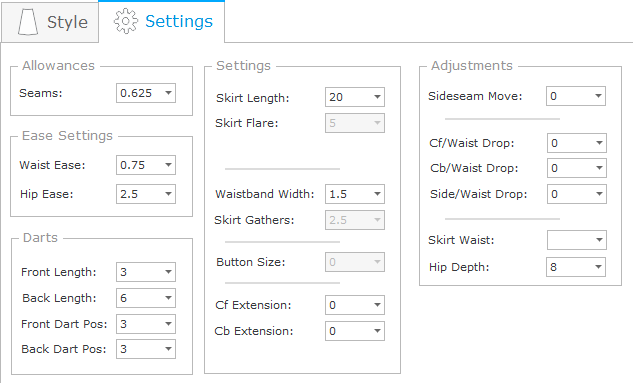The width and height of the screenshot is (633, 383).
Task: Click the gear icon on Settings tab
Action: pos(126,21)
